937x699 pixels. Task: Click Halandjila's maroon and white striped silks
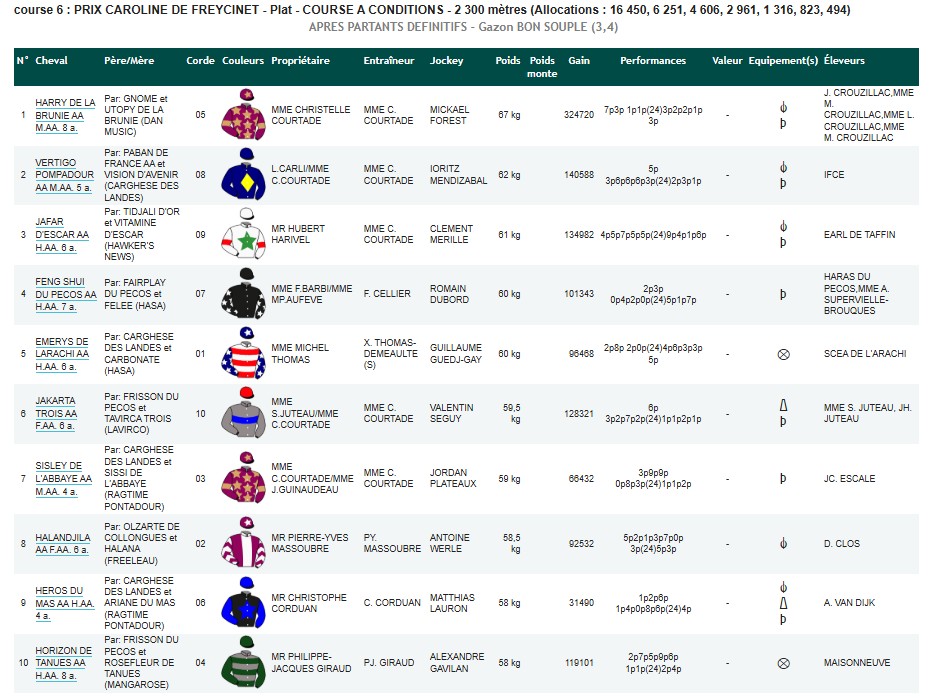coord(243,543)
